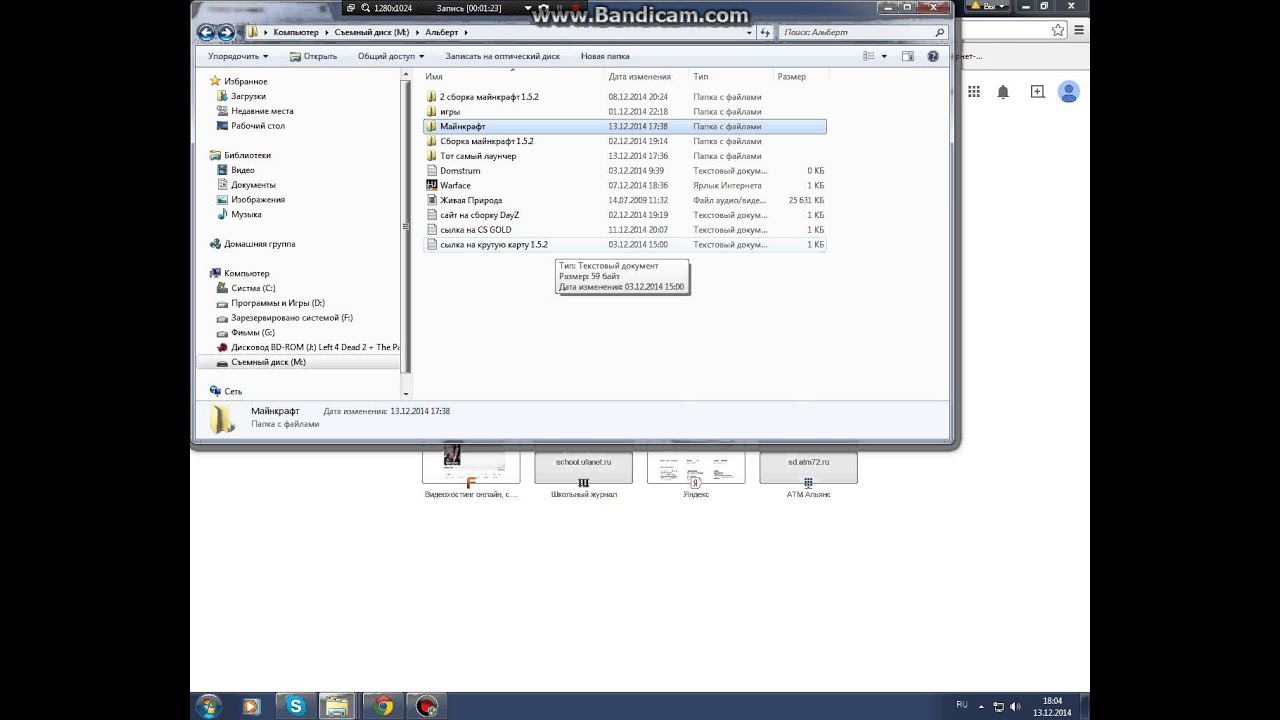Open Chrome from the taskbar
This screenshot has height=720, width=1280.
(383, 706)
